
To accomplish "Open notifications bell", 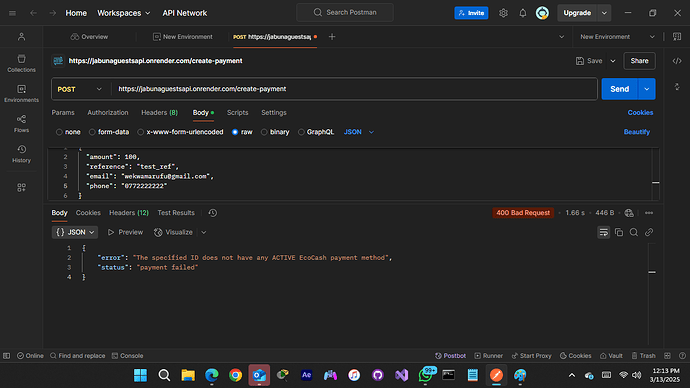I will click(522, 13).
